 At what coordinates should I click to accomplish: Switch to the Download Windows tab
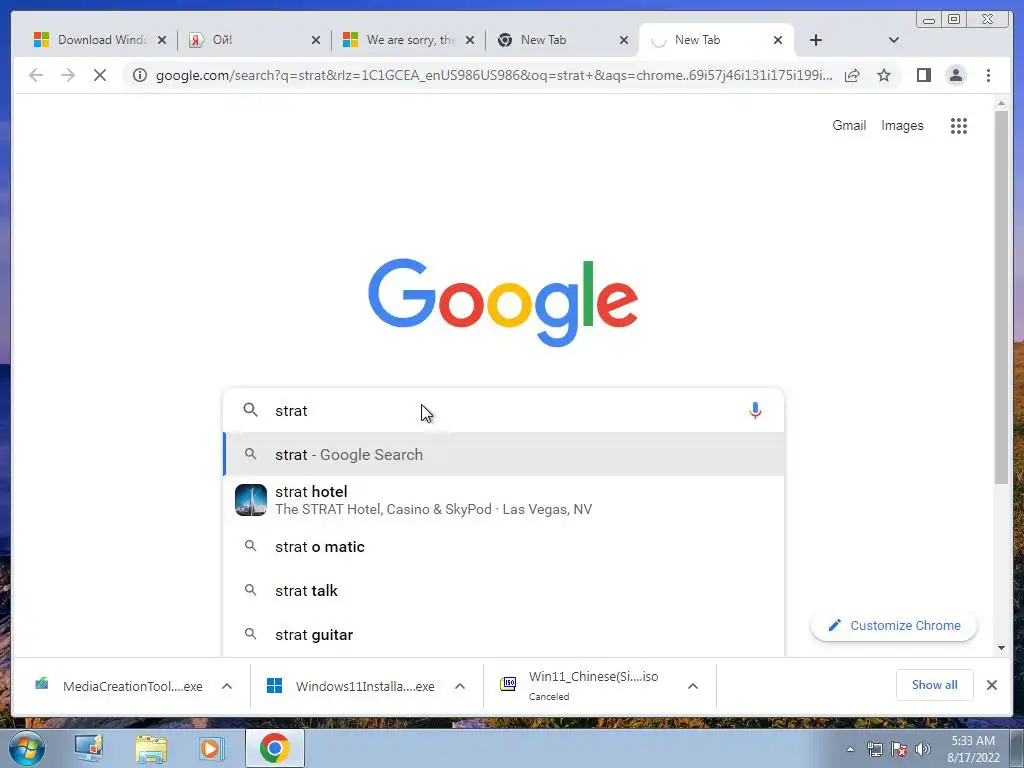click(x=91, y=40)
